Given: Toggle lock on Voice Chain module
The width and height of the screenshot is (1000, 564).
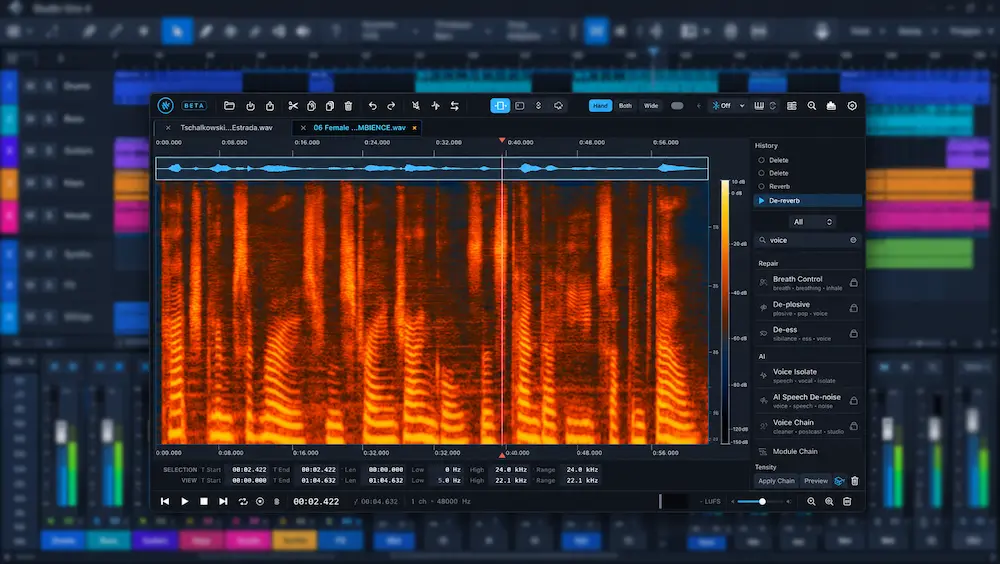Looking at the screenshot, I should 853,426.
